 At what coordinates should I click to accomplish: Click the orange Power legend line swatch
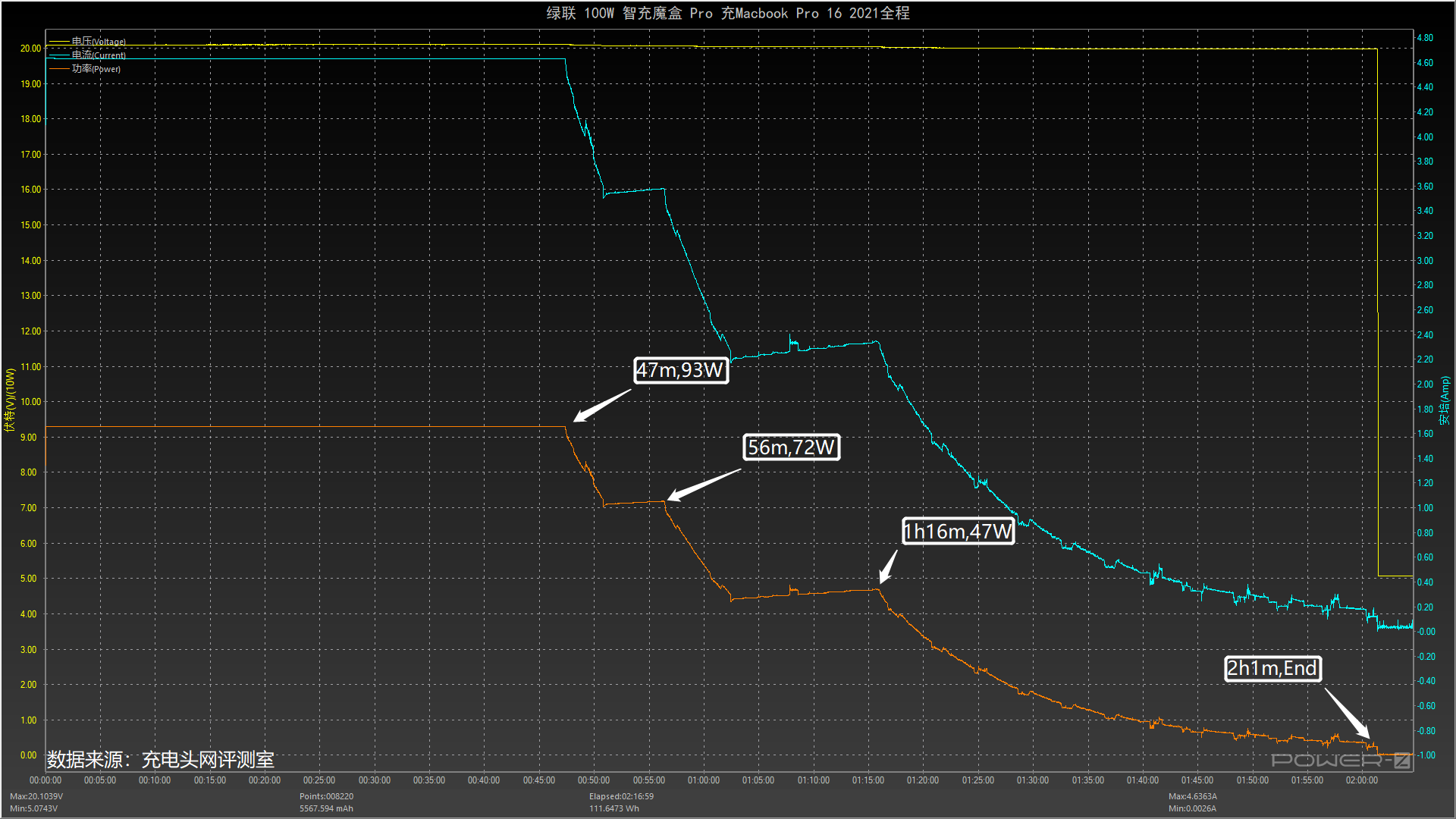(59, 69)
